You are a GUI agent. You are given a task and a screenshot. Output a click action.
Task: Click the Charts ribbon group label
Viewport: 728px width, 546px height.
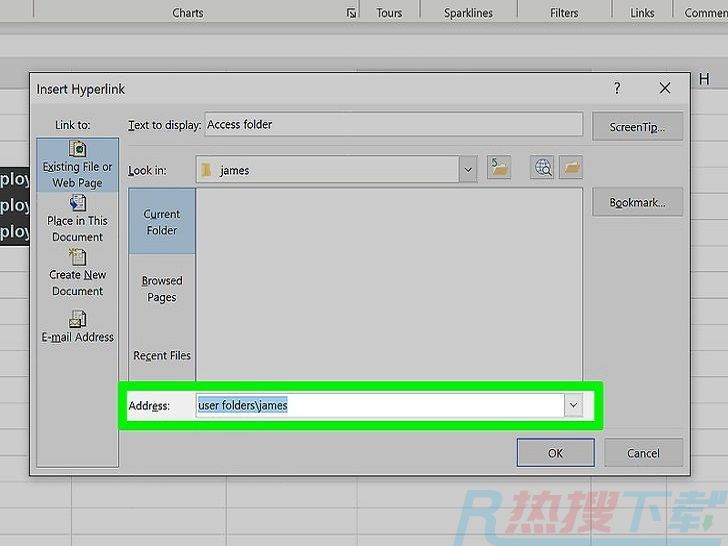click(x=188, y=13)
